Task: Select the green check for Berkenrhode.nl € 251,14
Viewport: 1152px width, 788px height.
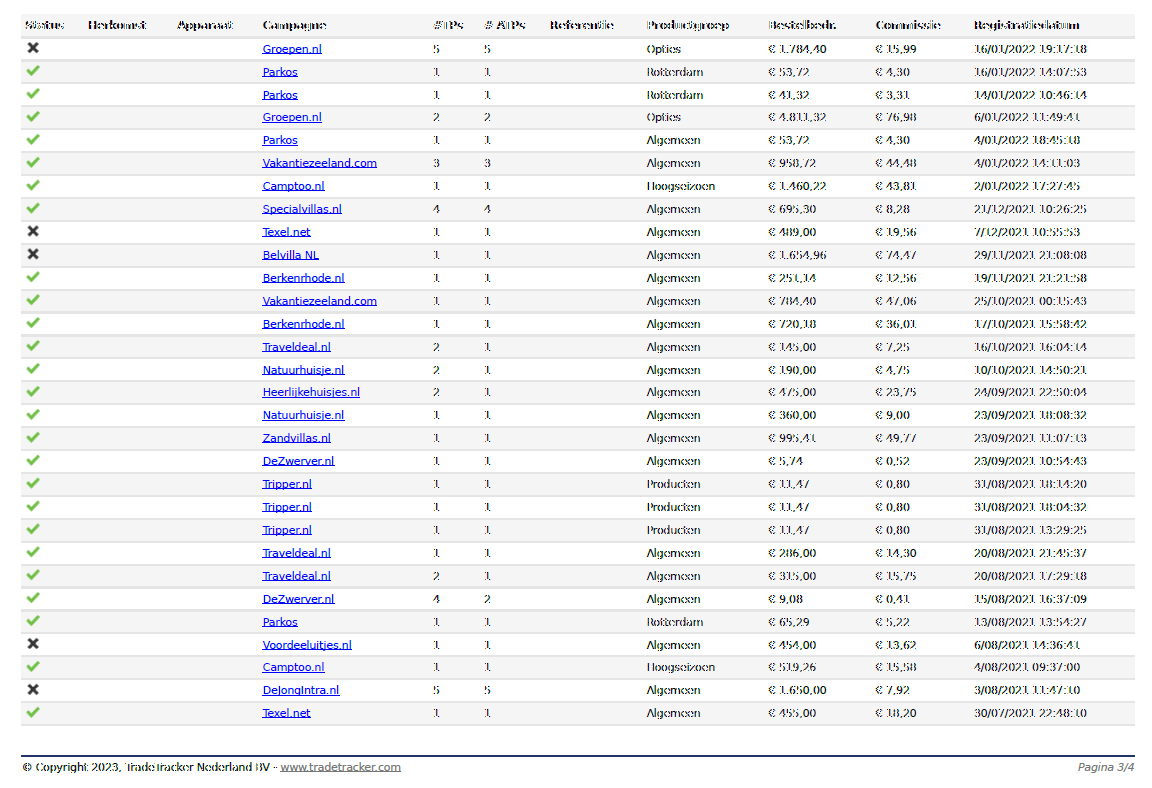Action: click(33, 277)
